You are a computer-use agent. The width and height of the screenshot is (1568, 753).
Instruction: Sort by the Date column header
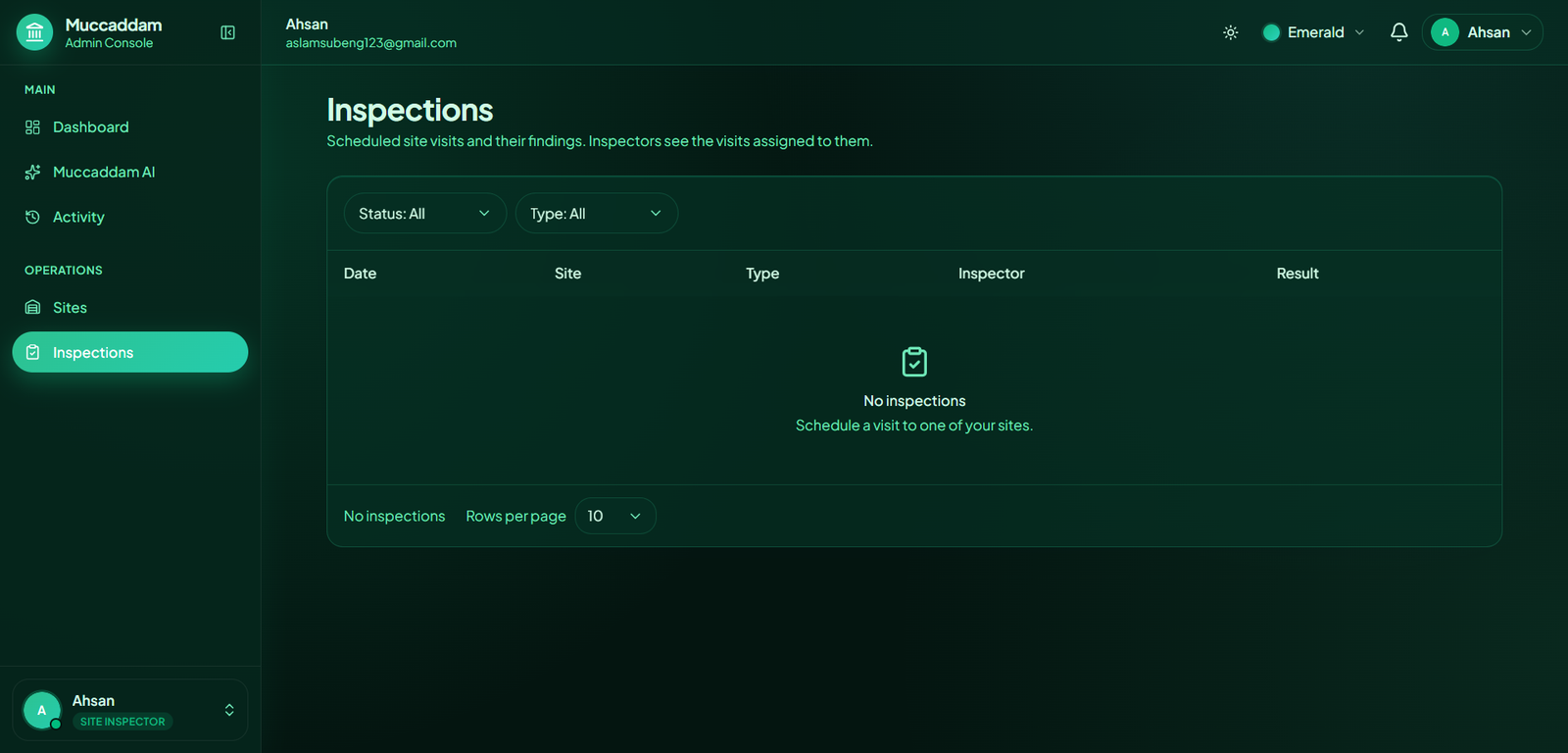click(360, 274)
